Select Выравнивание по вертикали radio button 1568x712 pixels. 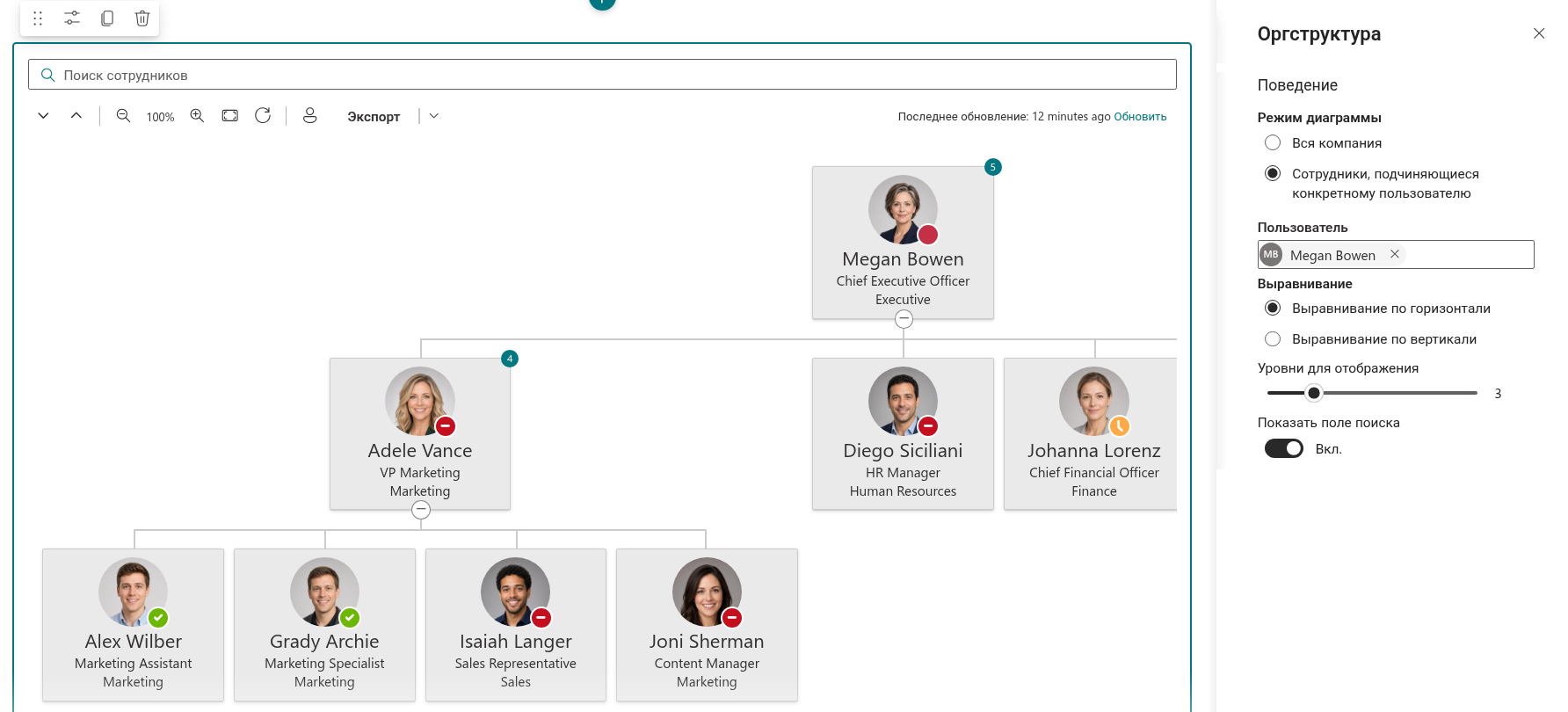point(1273,338)
